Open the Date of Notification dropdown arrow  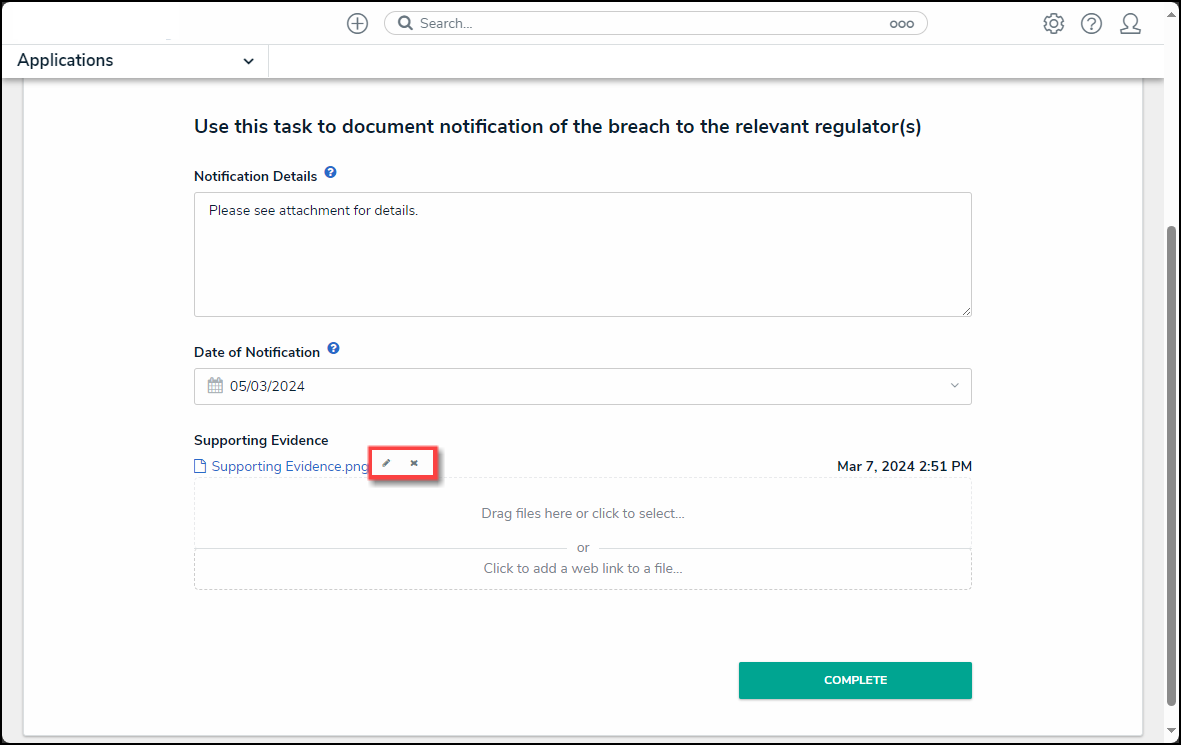[954, 386]
